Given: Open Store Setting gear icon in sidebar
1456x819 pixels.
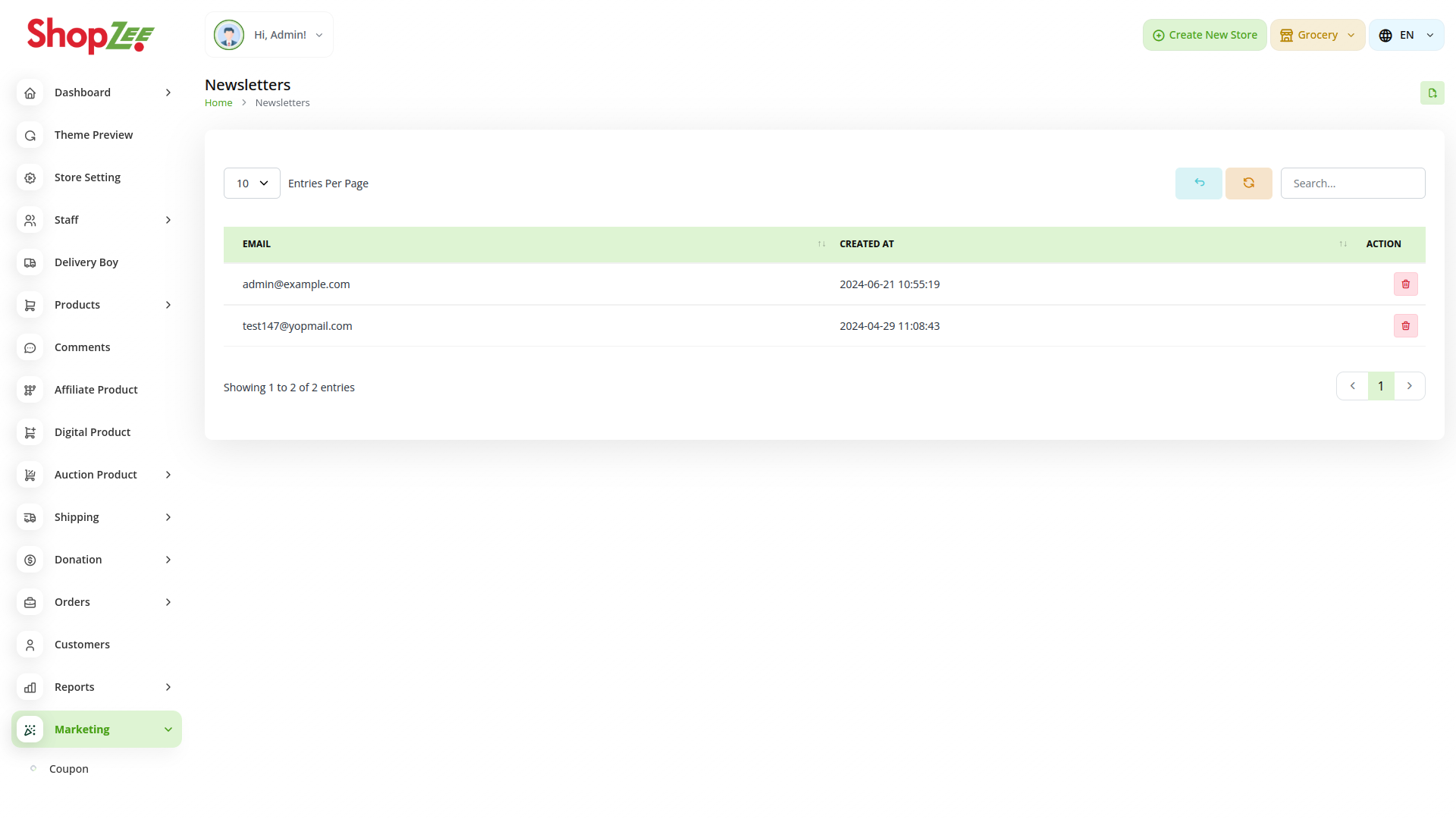Looking at the screenshot, I should coord(30,177).
